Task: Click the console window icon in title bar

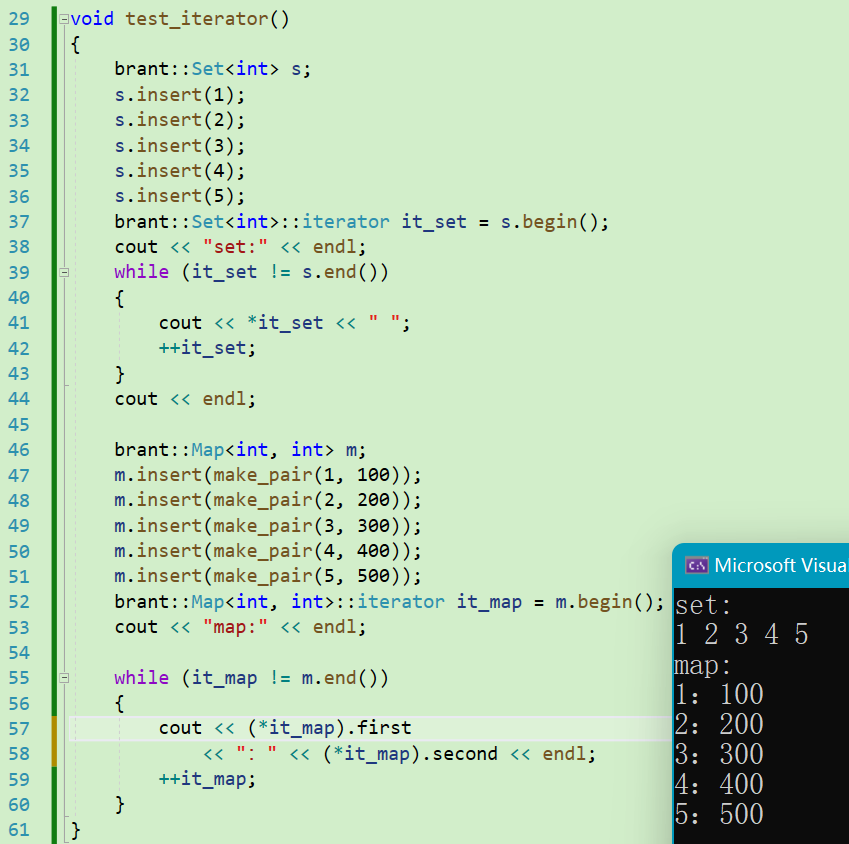Action: point(696,566)
